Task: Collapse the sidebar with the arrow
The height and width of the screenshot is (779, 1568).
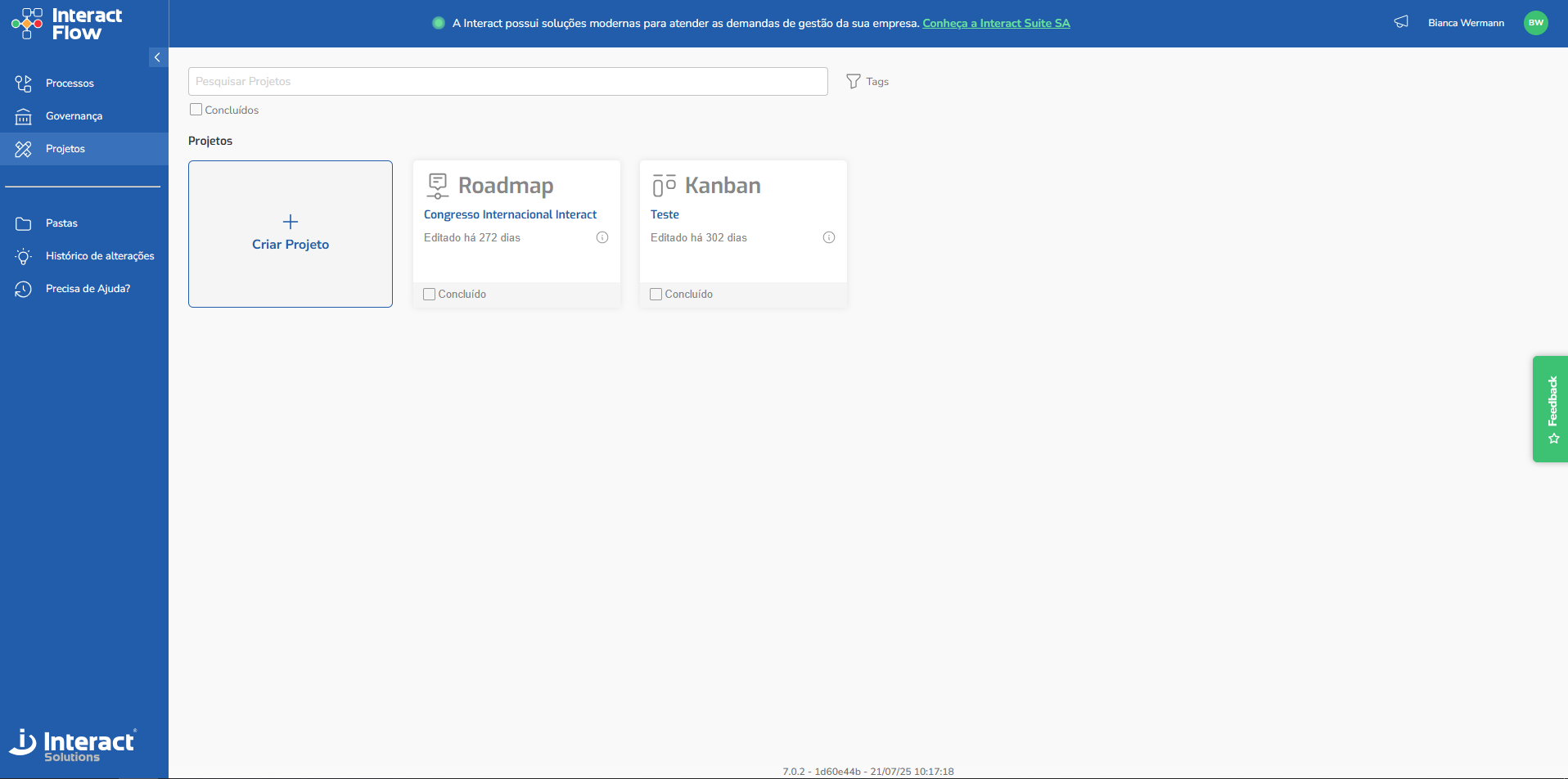Action: coord(157,57)
